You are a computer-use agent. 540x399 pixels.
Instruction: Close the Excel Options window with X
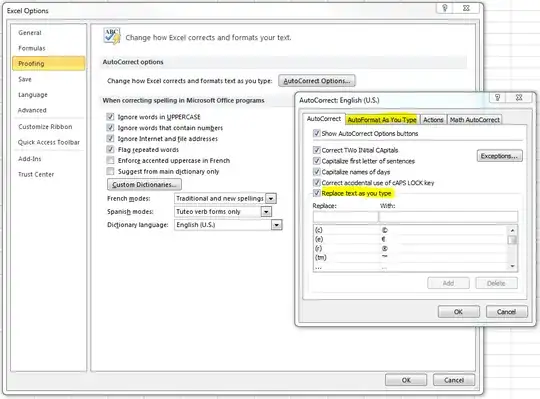pyautogui.click(x=466, y=8)
